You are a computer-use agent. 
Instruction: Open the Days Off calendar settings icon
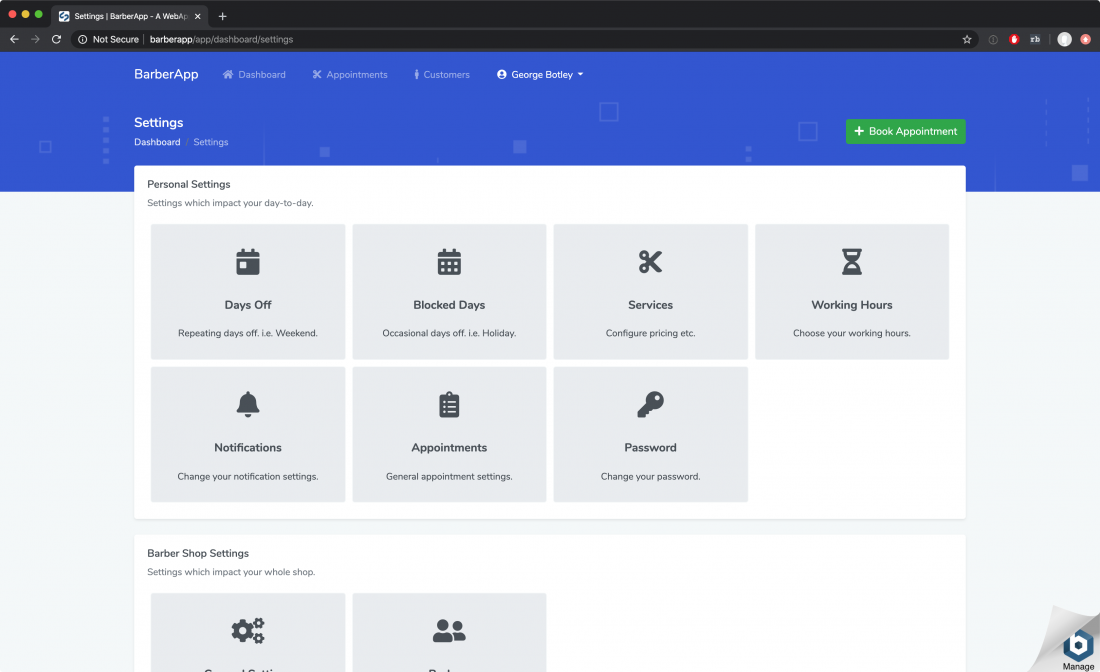247,261
